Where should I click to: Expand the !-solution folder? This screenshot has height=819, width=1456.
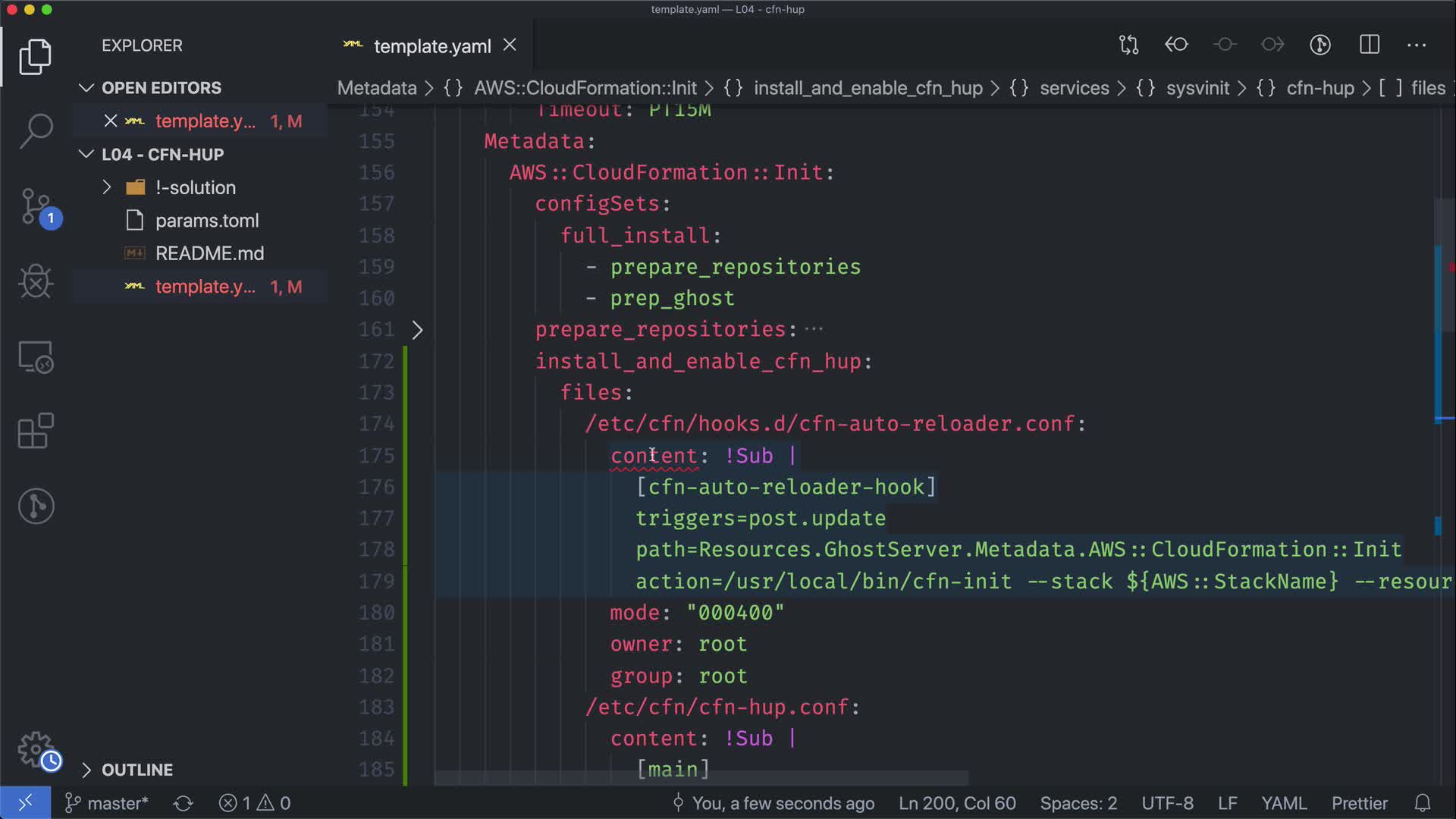coord(107,187)
